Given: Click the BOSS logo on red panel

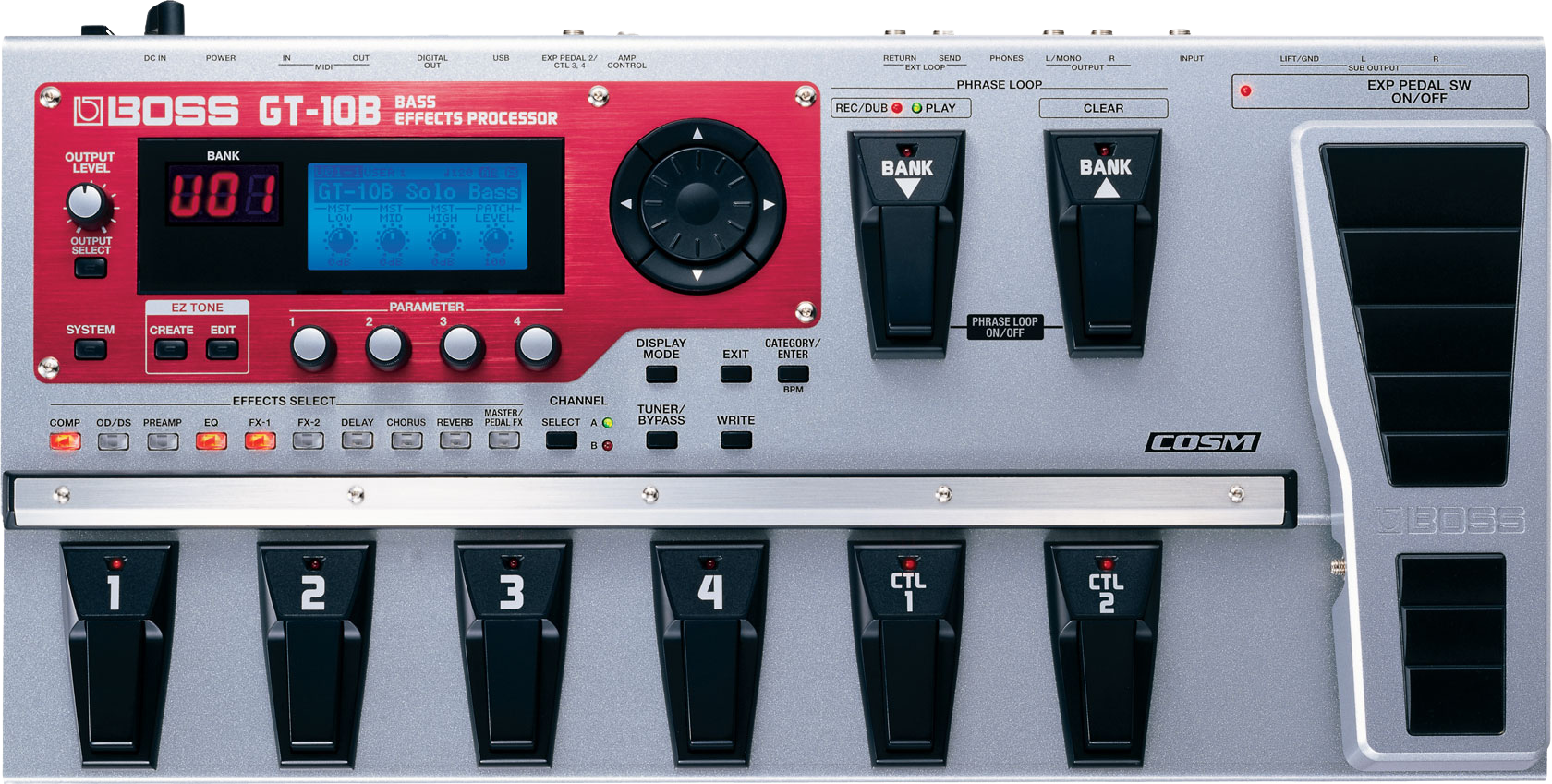Looking at the screenshot, I should point(156,111).
